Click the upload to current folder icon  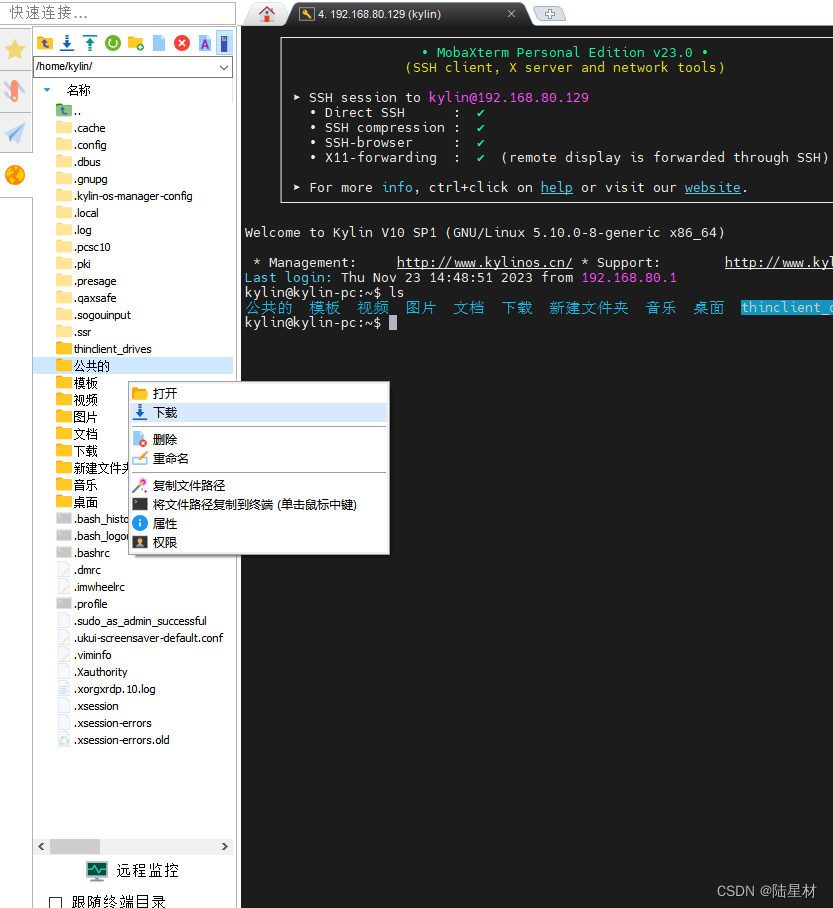tap(90, 43)
